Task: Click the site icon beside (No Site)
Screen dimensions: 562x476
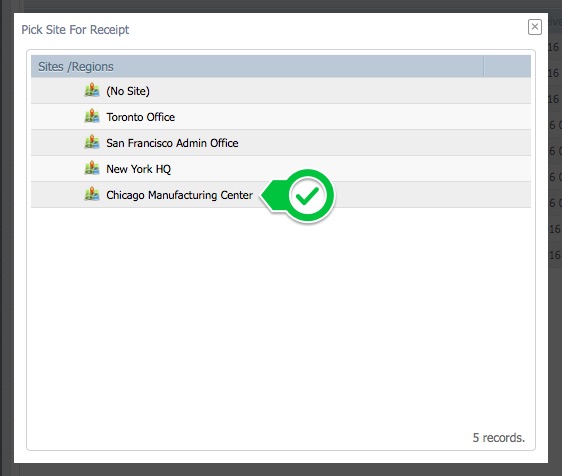Action: 92,90
